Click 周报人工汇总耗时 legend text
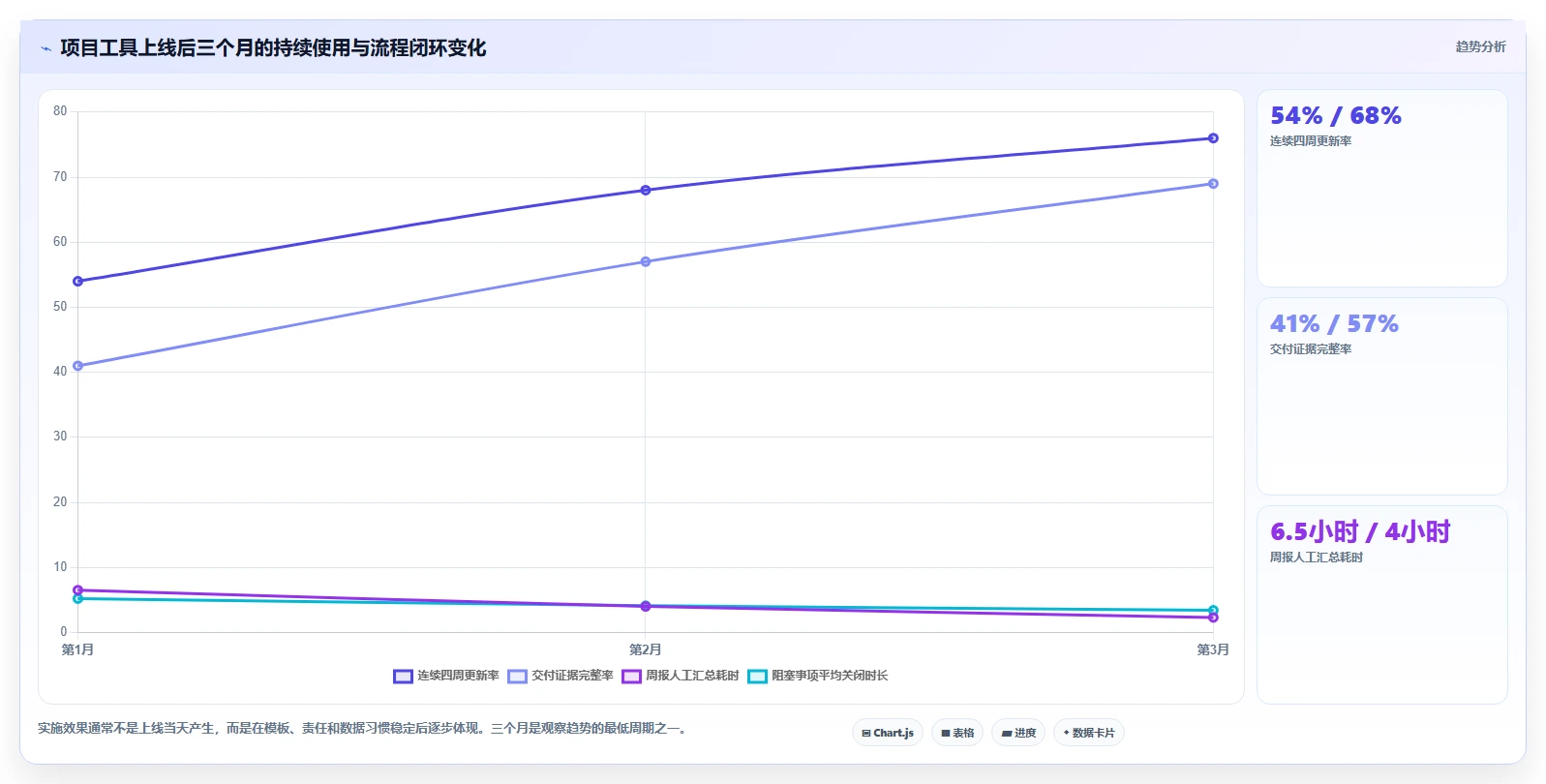The width and height of the screenshot is (1546, 784). 692,676
